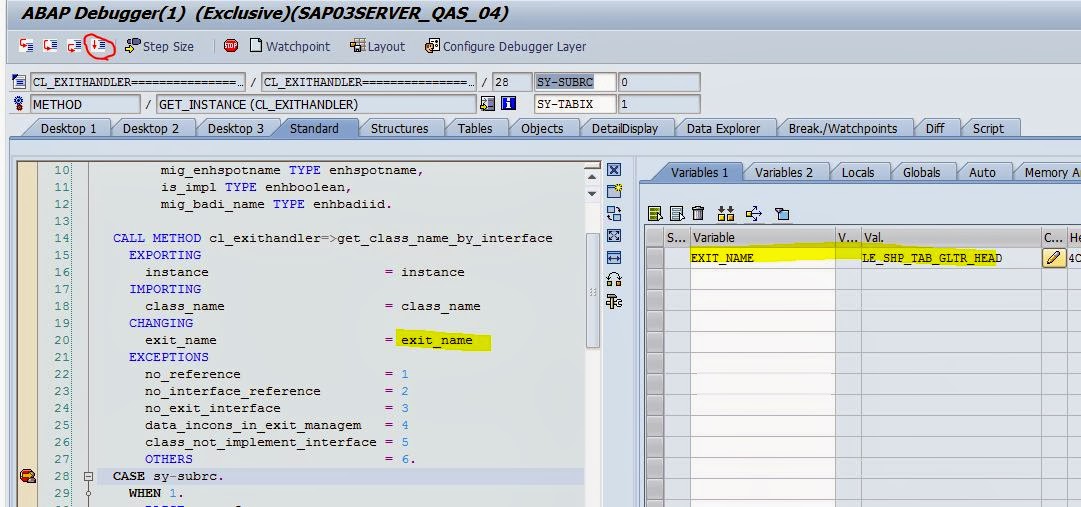Viewport: 1081px width, 507px height.
Task: Click the pencil edit icon for EXIT_NAME
Action: tap(1053, 257)
